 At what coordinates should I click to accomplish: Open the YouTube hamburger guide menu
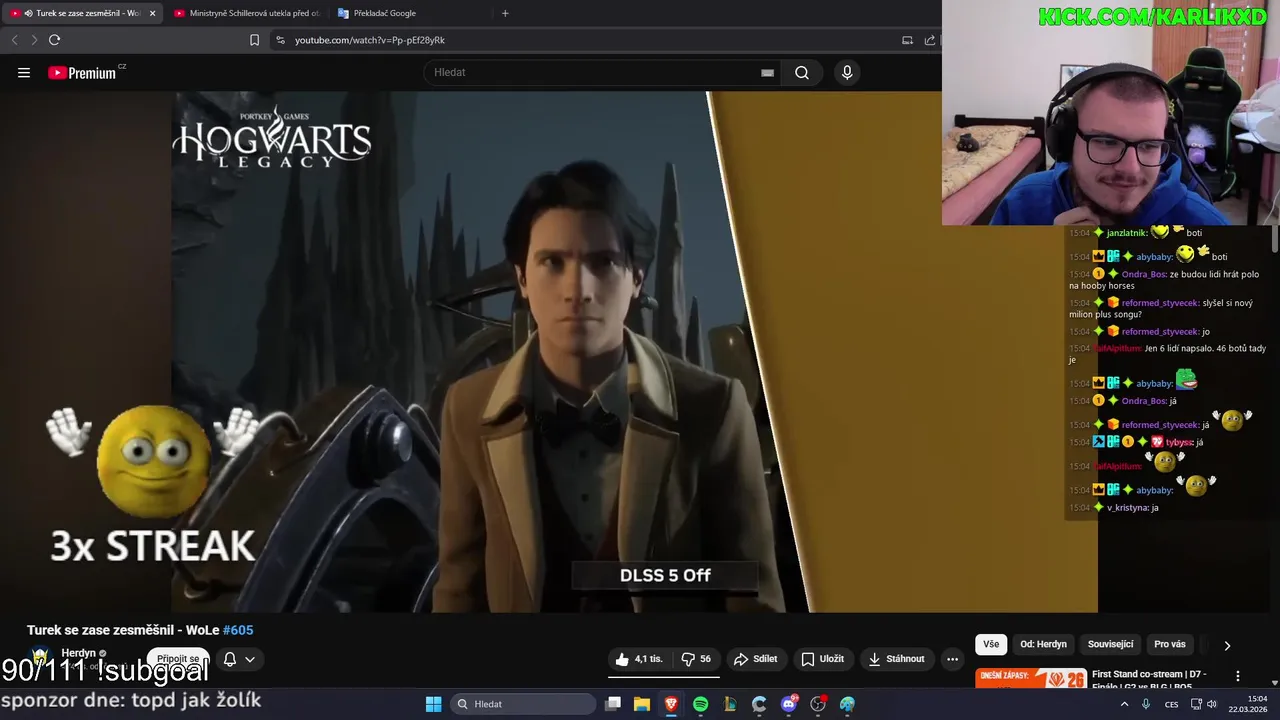[24, 72]
